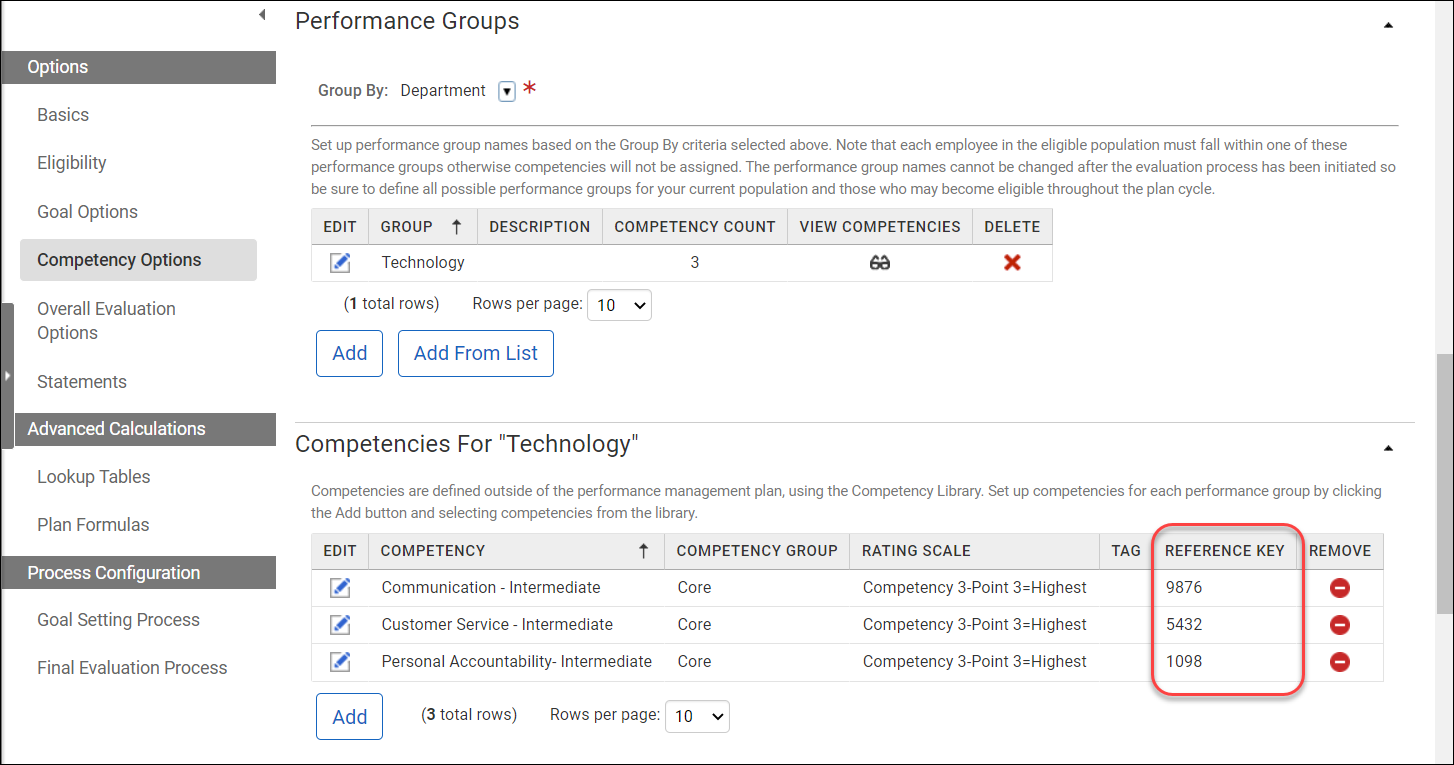Select Competency Options in sidebar
The width and height of the screenshot is (1454, 765).
138,260
